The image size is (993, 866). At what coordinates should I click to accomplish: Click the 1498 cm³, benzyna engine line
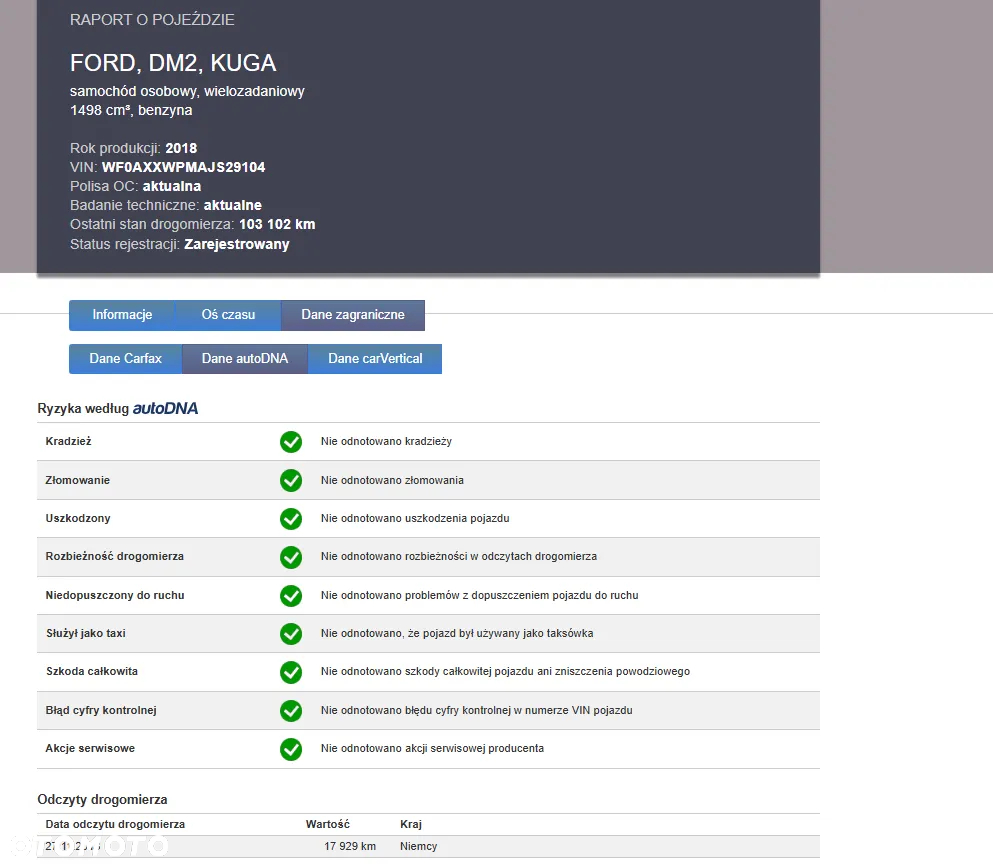coord(131,110)
